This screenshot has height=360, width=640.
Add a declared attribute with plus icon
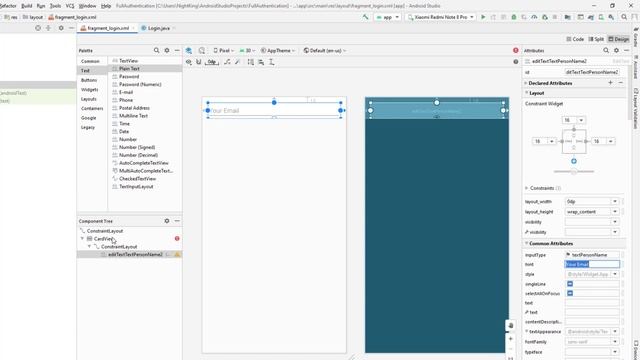(x=611, y=83)
